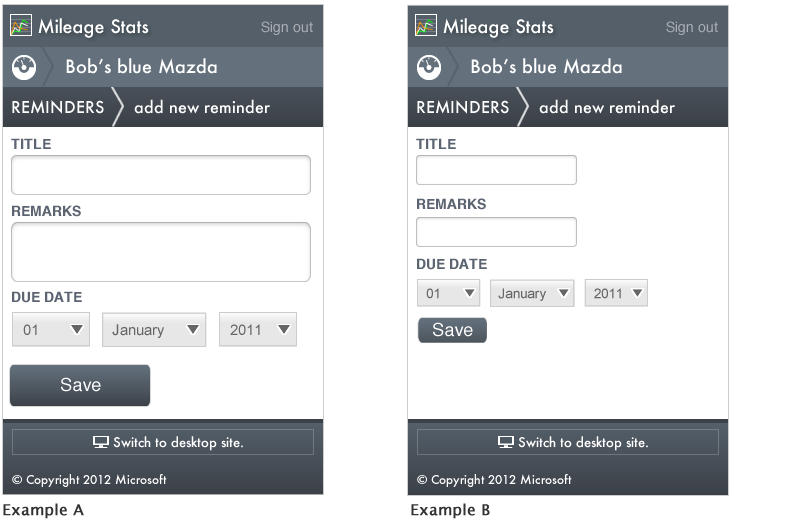The image size is (800, 525).
Task: Click Mileage Stats chart logo in Example A
Action: 21,26
